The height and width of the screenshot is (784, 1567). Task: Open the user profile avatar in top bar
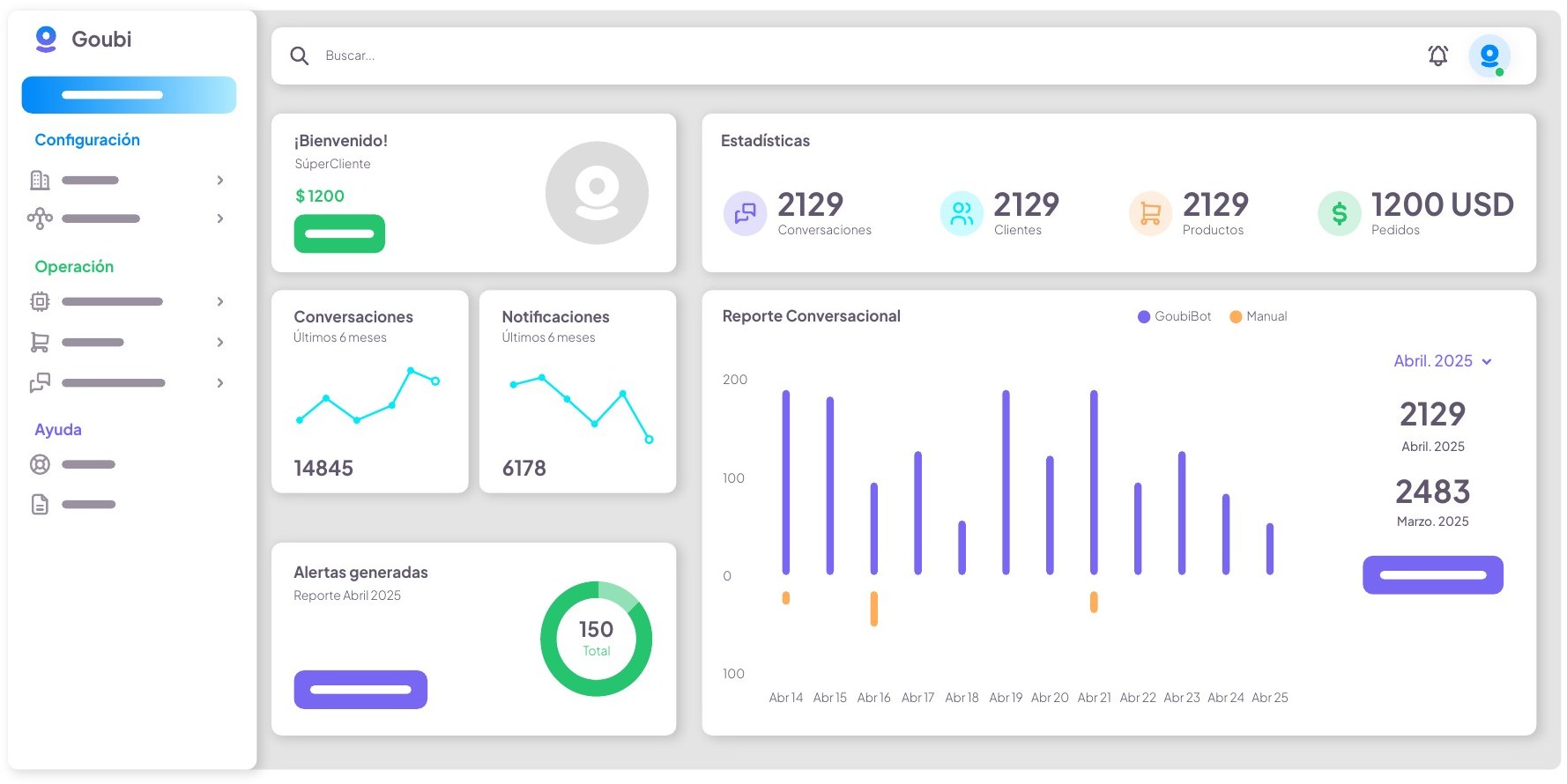[x=1489, y=55]
